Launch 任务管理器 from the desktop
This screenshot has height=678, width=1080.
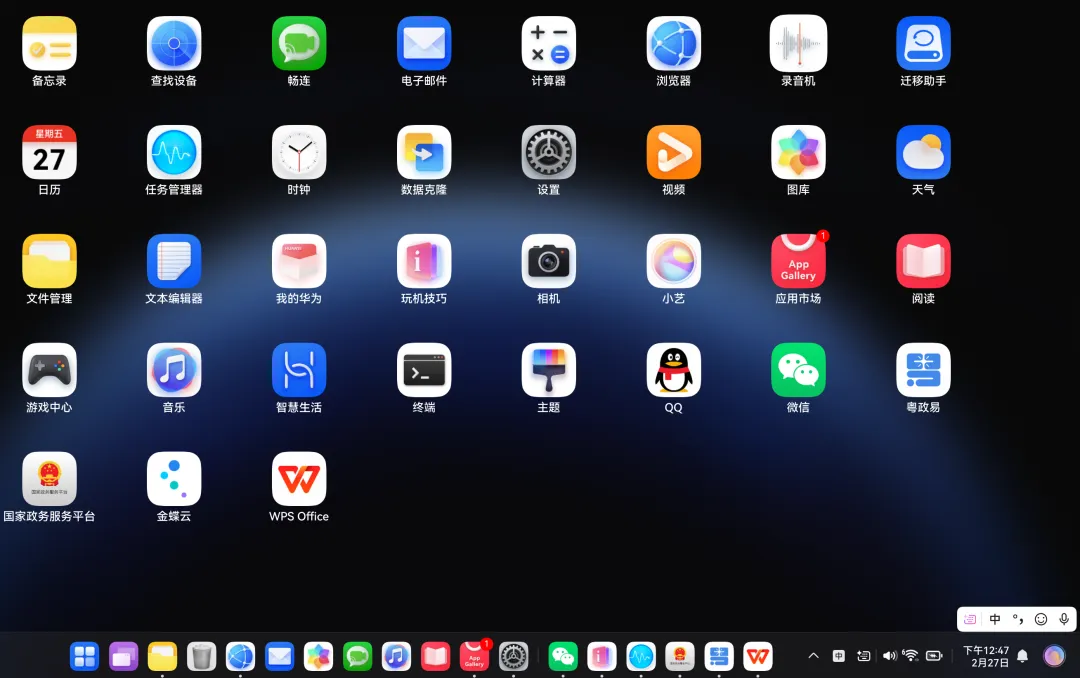tap(174, 152)
